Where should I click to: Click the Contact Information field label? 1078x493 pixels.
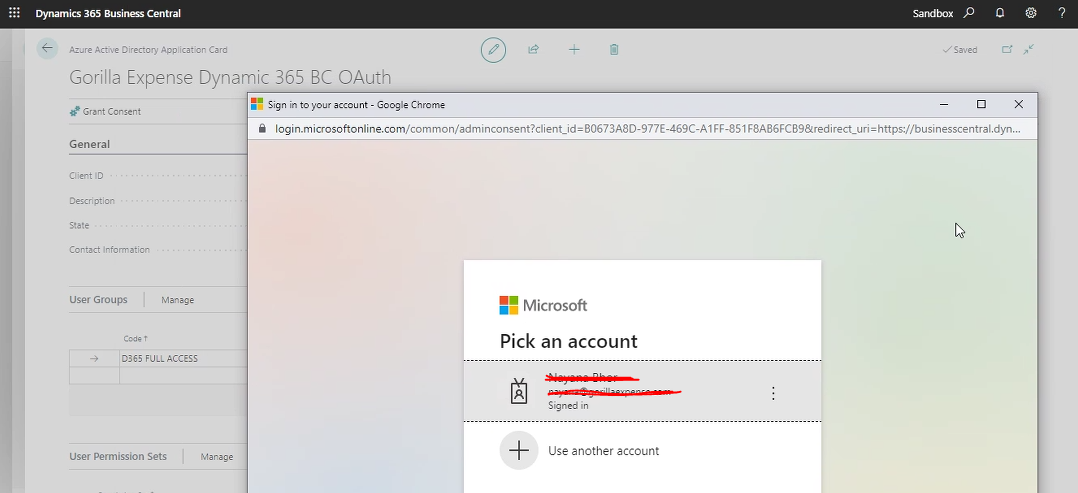point(109,250)
